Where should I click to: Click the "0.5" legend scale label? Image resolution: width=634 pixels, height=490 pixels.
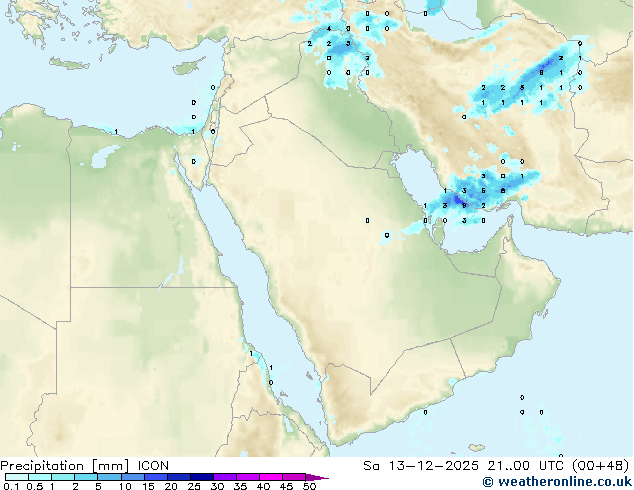35,486
